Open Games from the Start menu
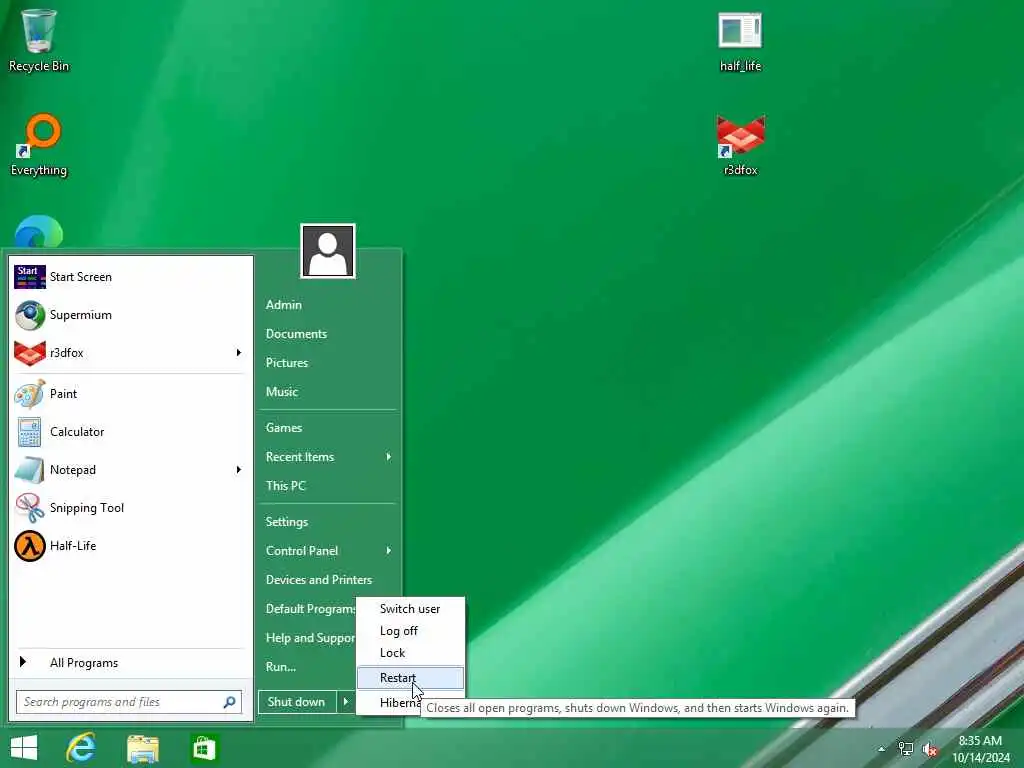 coord(328,428)
